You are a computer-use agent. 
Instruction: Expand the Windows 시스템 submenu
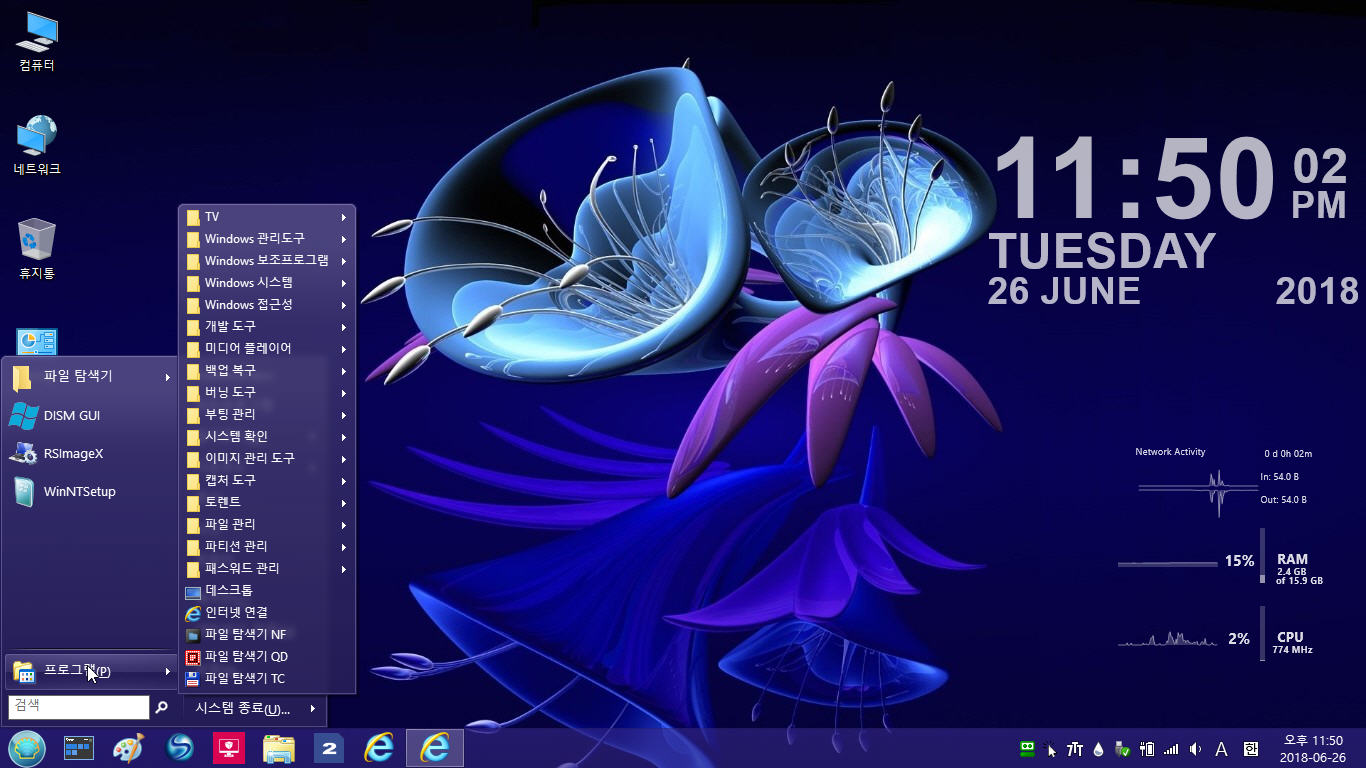(x=266, y=283)
